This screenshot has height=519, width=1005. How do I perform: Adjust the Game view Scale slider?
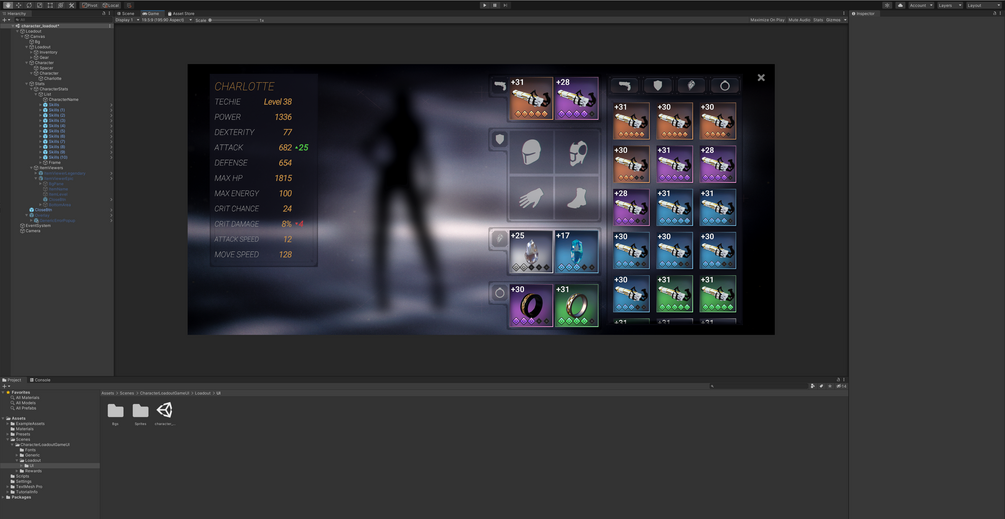point(235,20)
